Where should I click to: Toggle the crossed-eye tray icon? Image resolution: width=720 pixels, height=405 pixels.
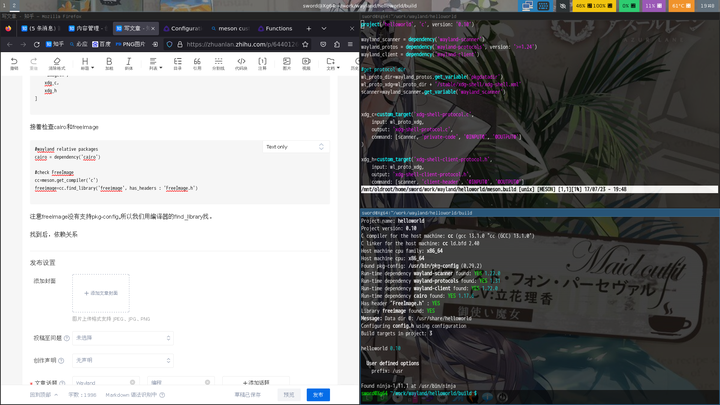click(x=562, y=6)
